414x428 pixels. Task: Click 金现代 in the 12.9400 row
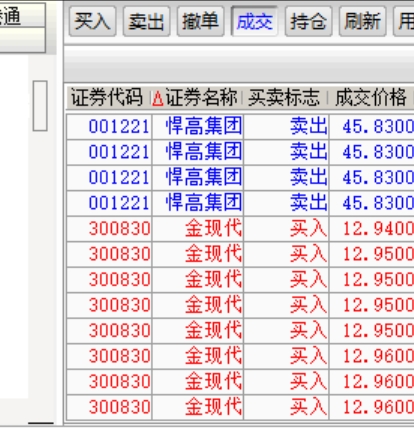pos(198,229)
